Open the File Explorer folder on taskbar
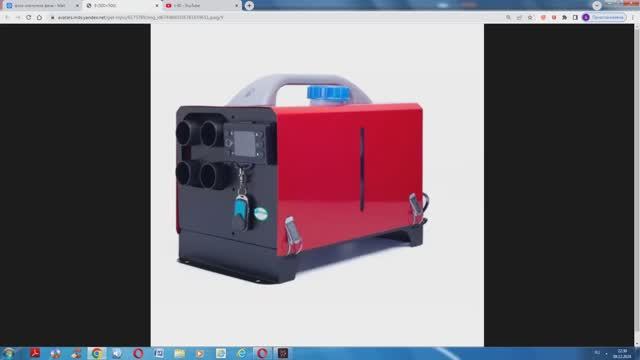This screenshot has width=640, height=360. (180, 353)
